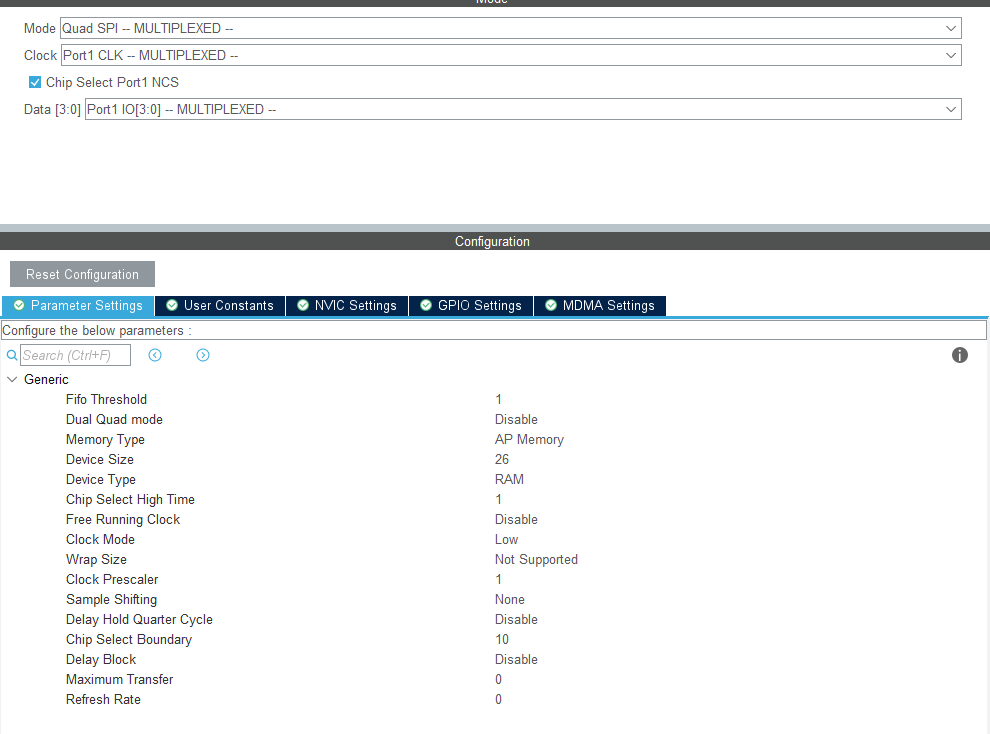This screenshot has width=990, height=734.
Task: Go to previous search result arrow
Action: click(155, 355)
